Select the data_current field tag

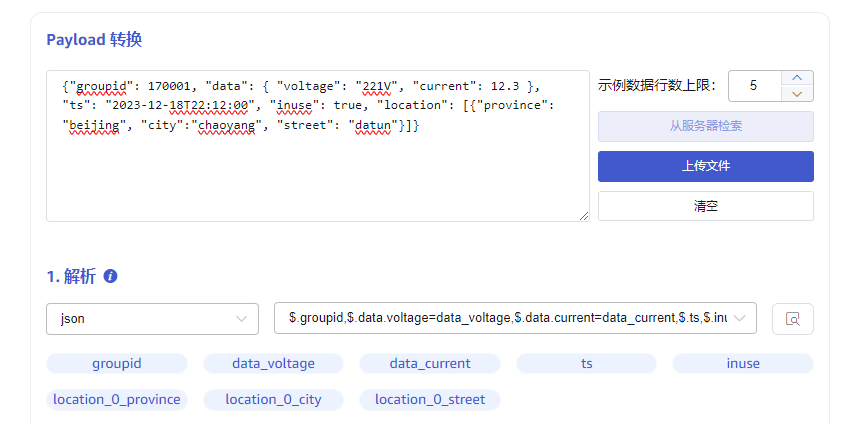pyautogui.click(x=430, y=364)
